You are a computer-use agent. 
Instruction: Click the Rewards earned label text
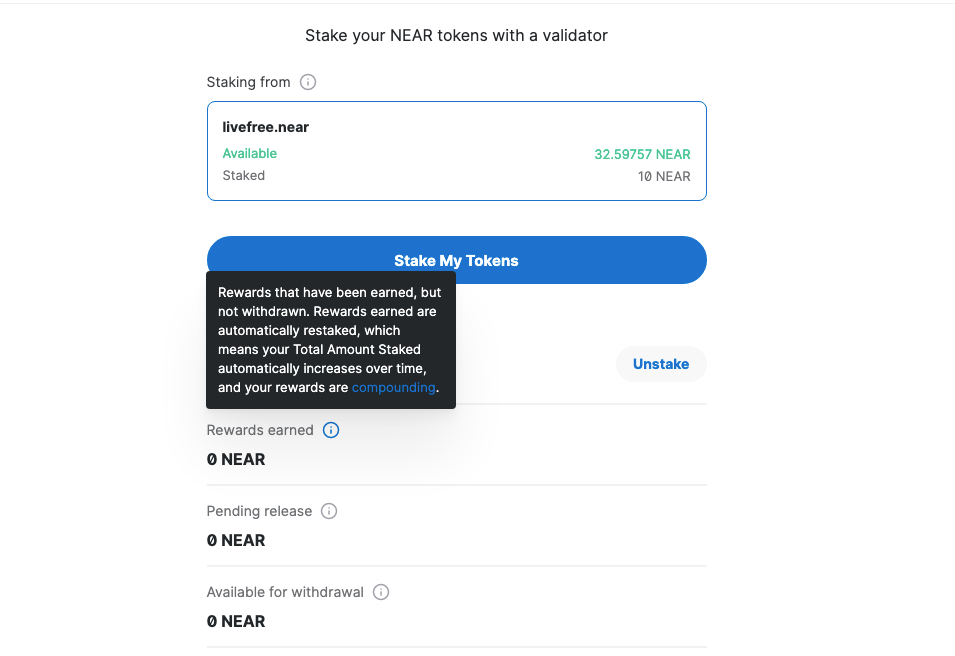click(x=260, y=430)
